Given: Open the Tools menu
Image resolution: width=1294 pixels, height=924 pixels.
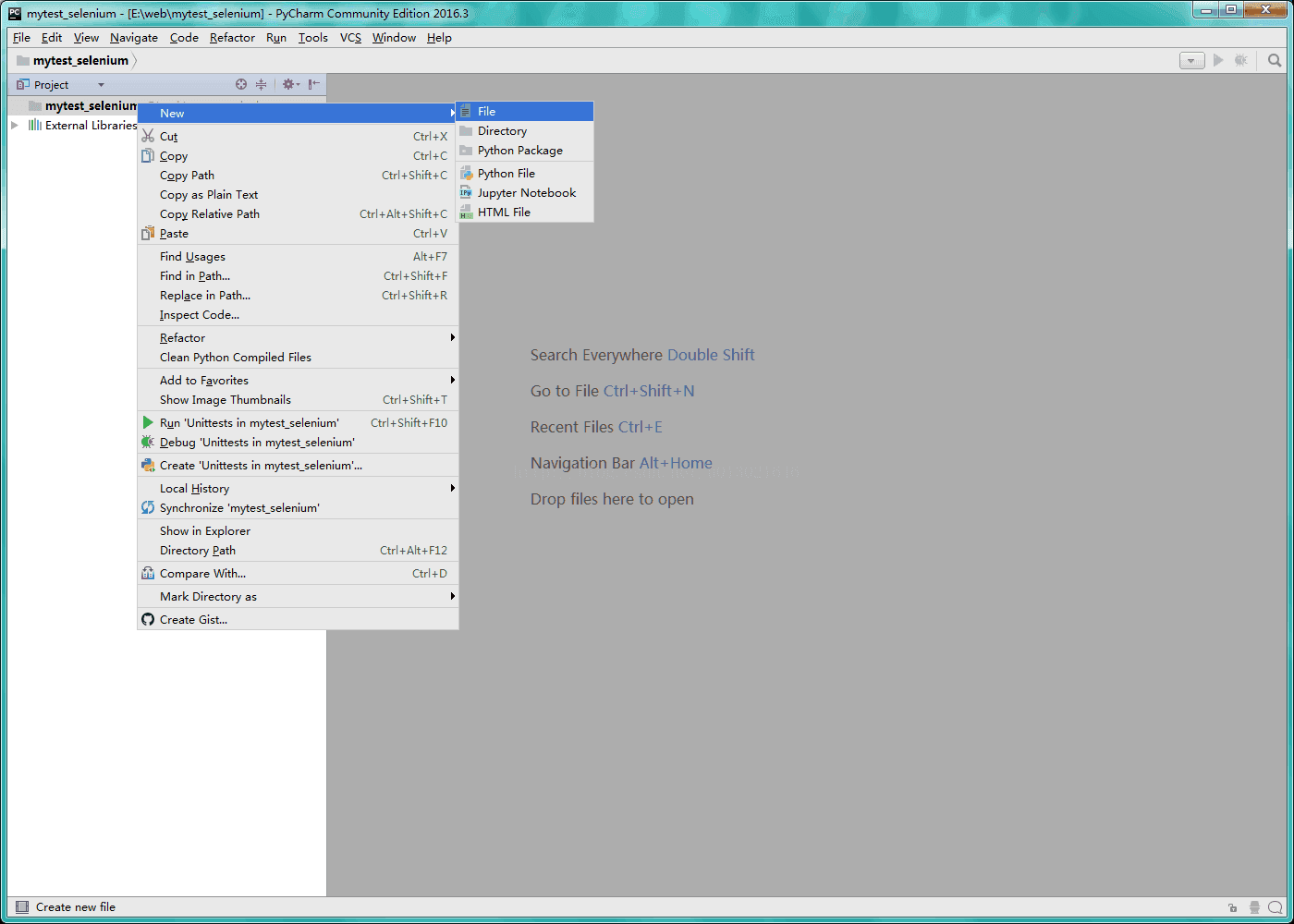Looking at the screenshot, I should pos(313,38).
